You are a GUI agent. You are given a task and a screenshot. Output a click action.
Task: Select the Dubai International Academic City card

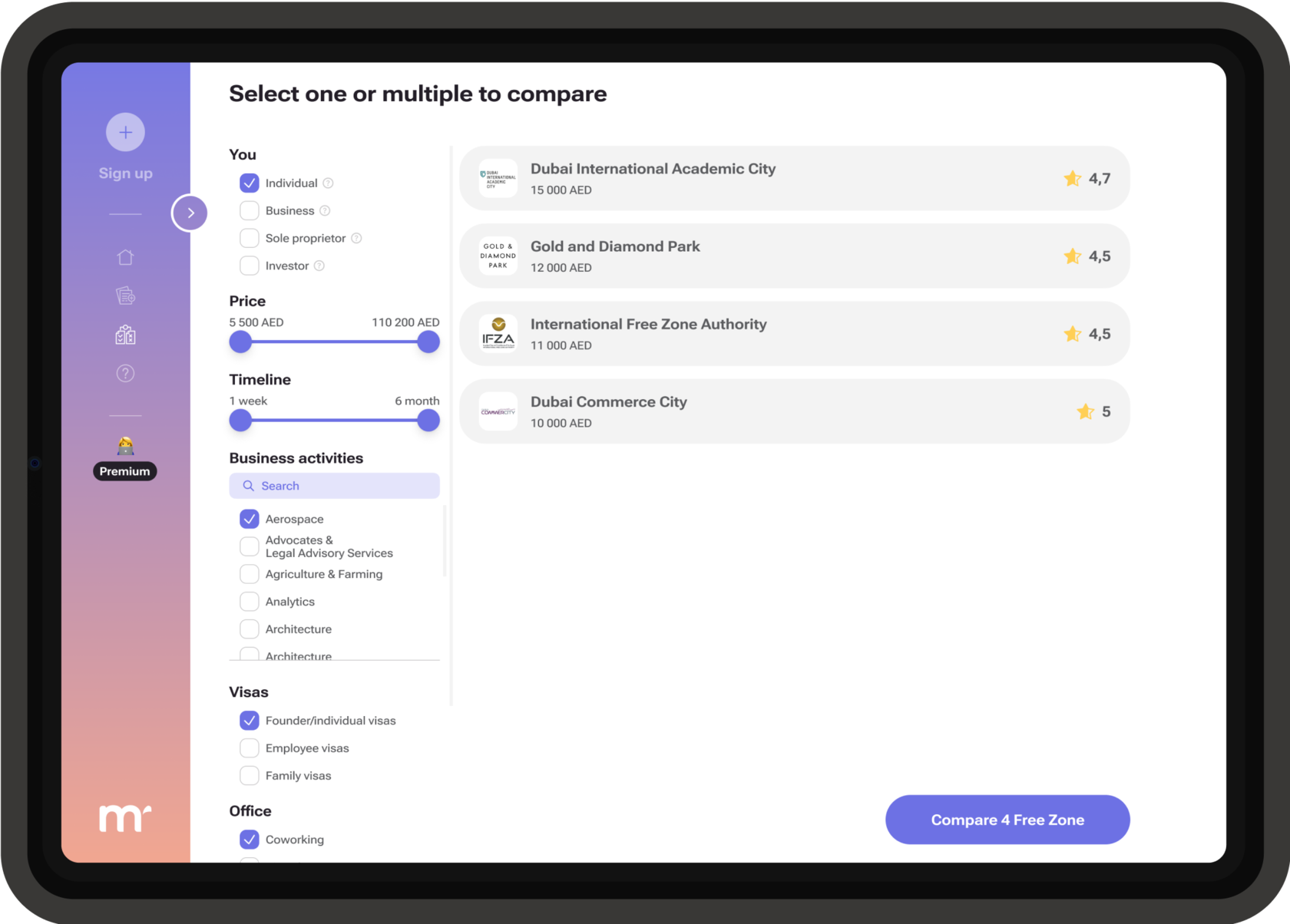(x=794, y=179)
